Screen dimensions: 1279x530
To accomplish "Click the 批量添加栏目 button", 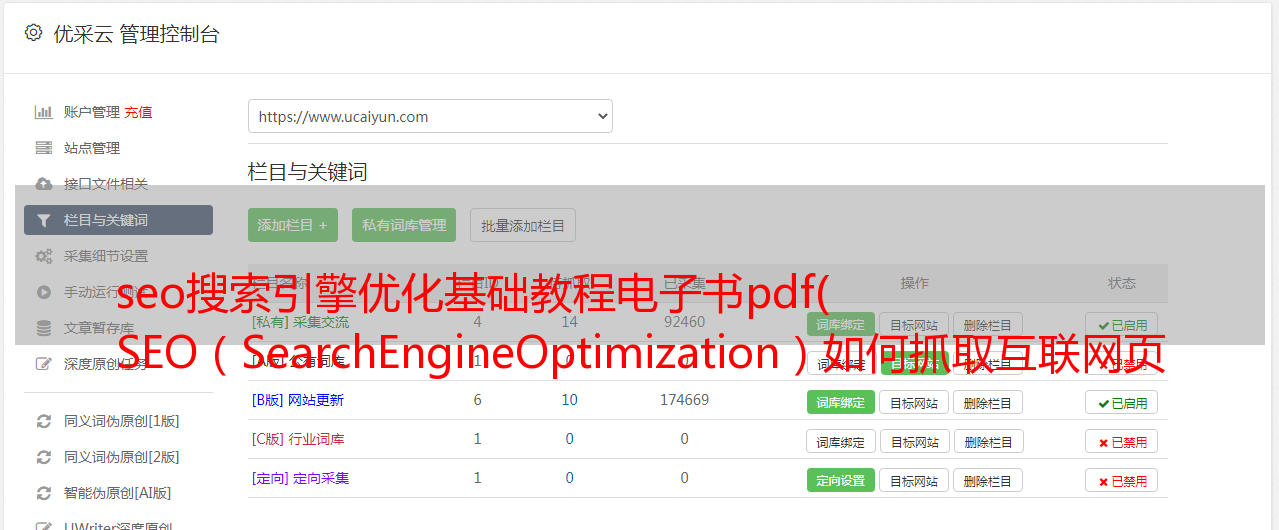I will (x=523, y=225).
